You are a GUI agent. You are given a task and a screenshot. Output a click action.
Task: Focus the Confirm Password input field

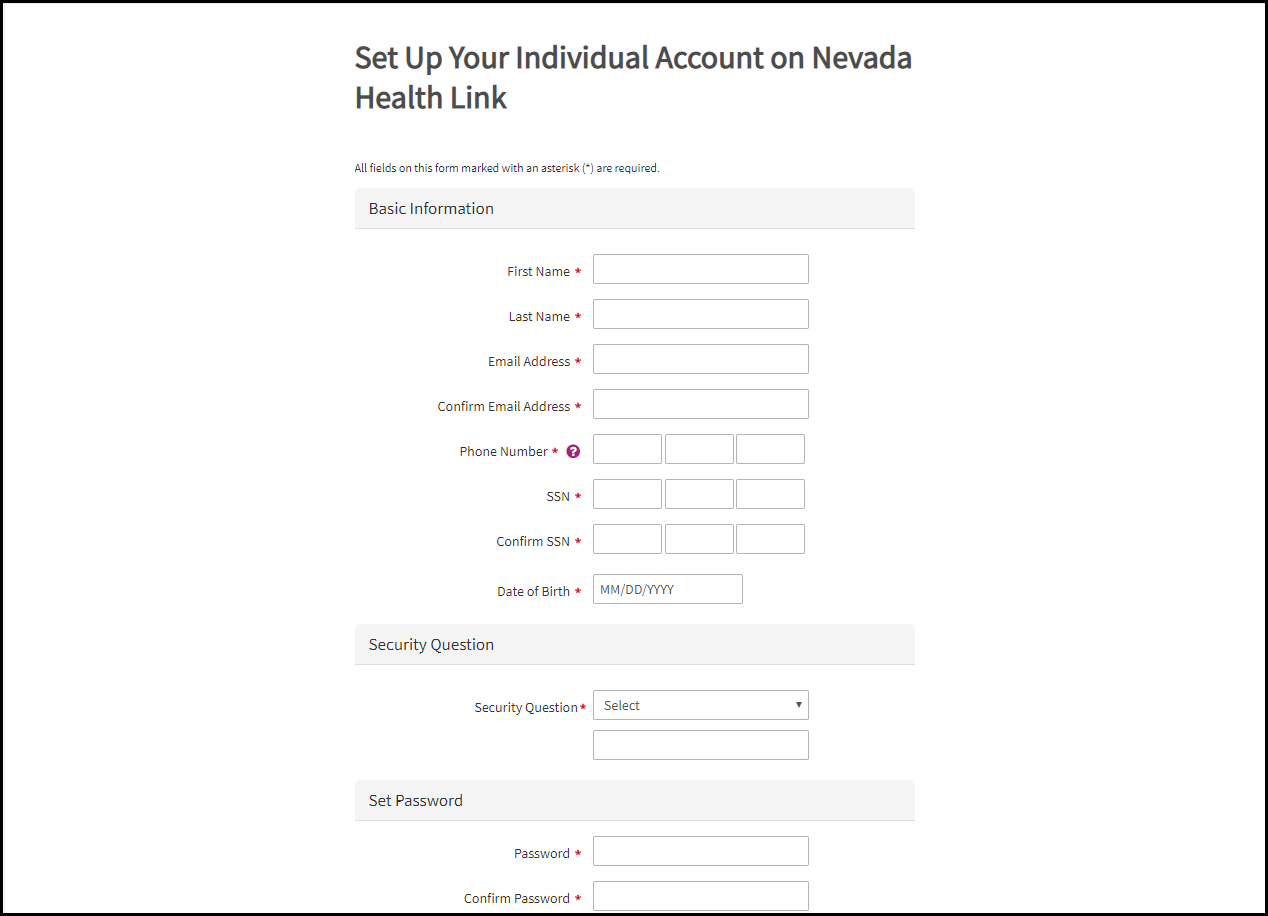(701, 896)
